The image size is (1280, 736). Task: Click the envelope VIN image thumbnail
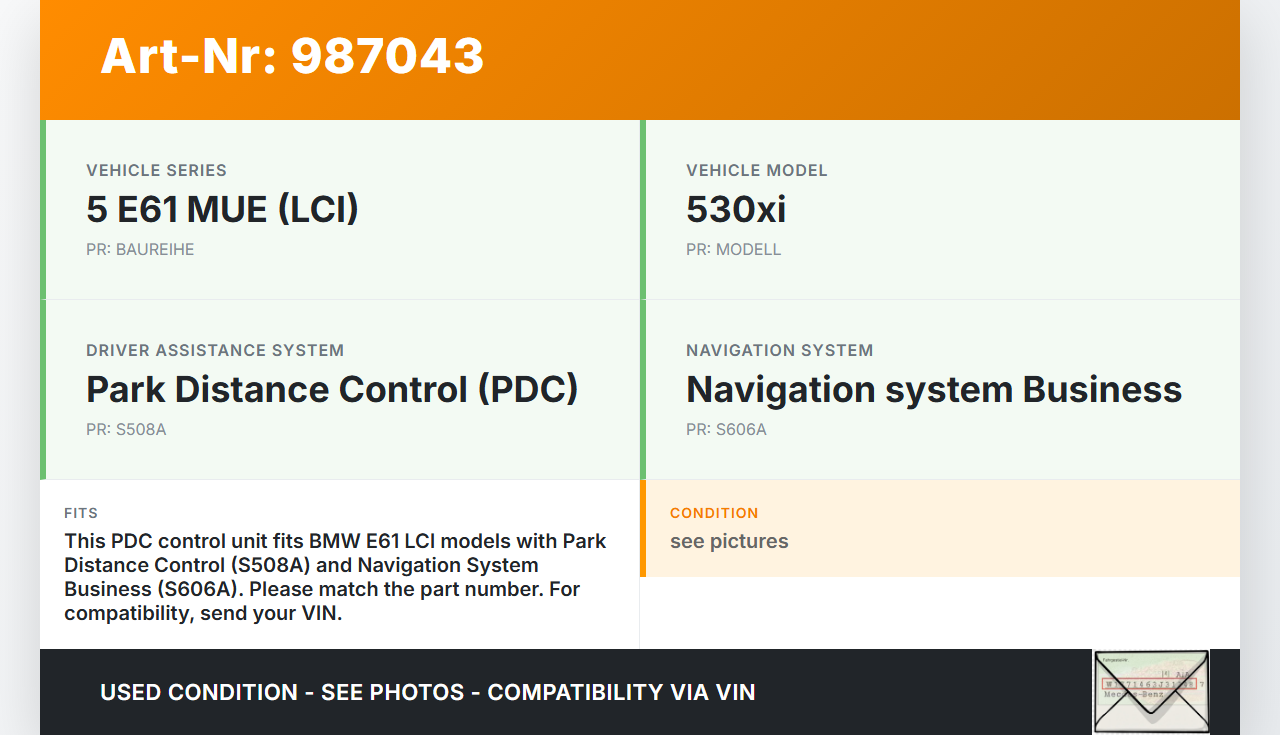[x=1151, y=692]
